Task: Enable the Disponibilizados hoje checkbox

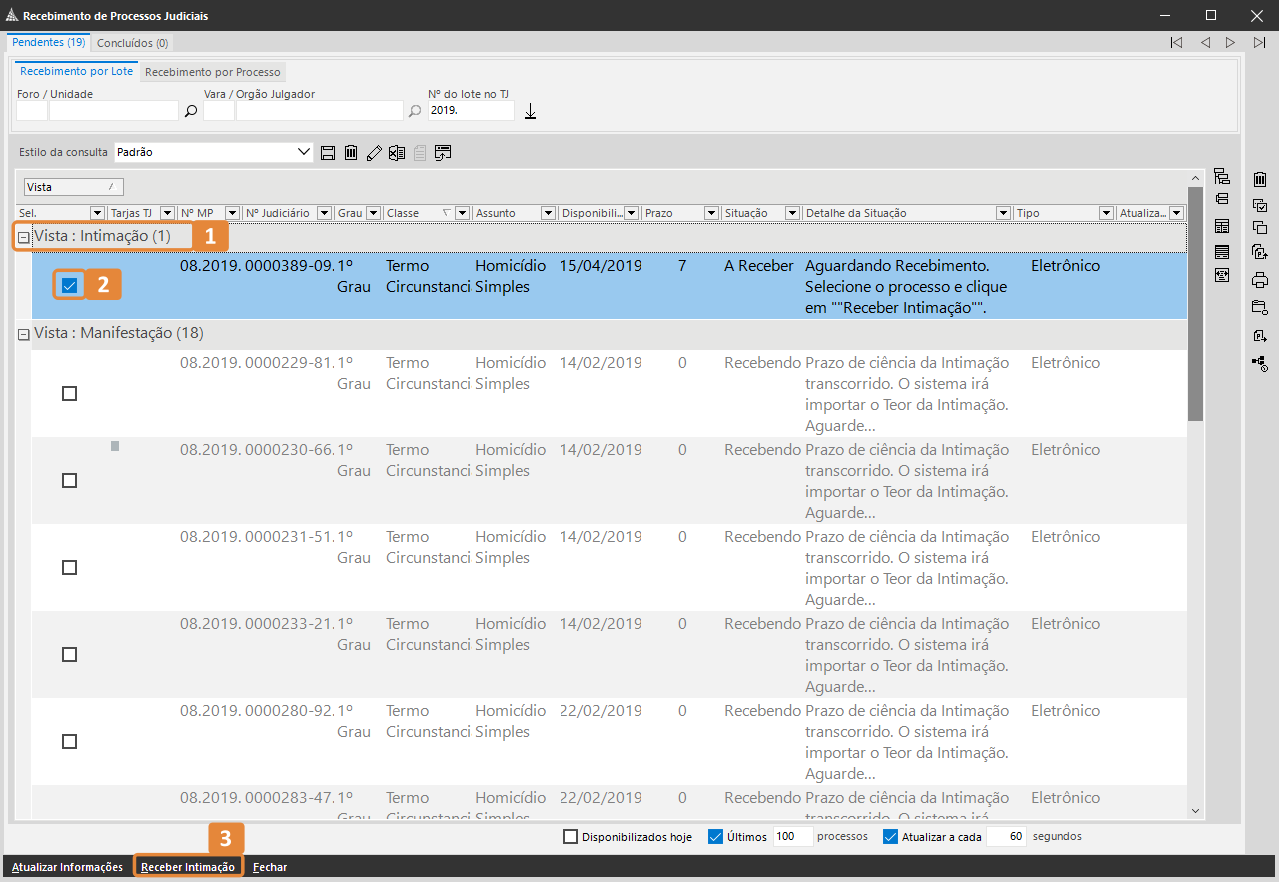Action: (571, 837)
